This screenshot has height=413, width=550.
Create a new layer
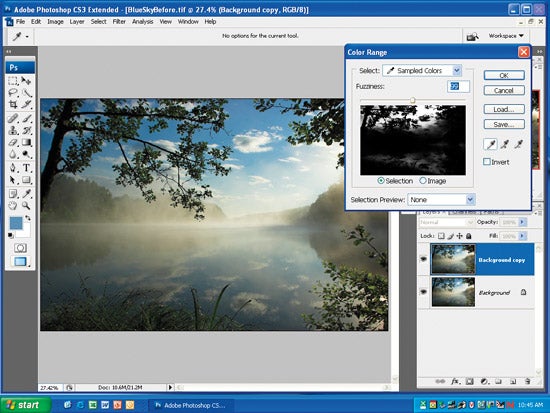point(513,381)
